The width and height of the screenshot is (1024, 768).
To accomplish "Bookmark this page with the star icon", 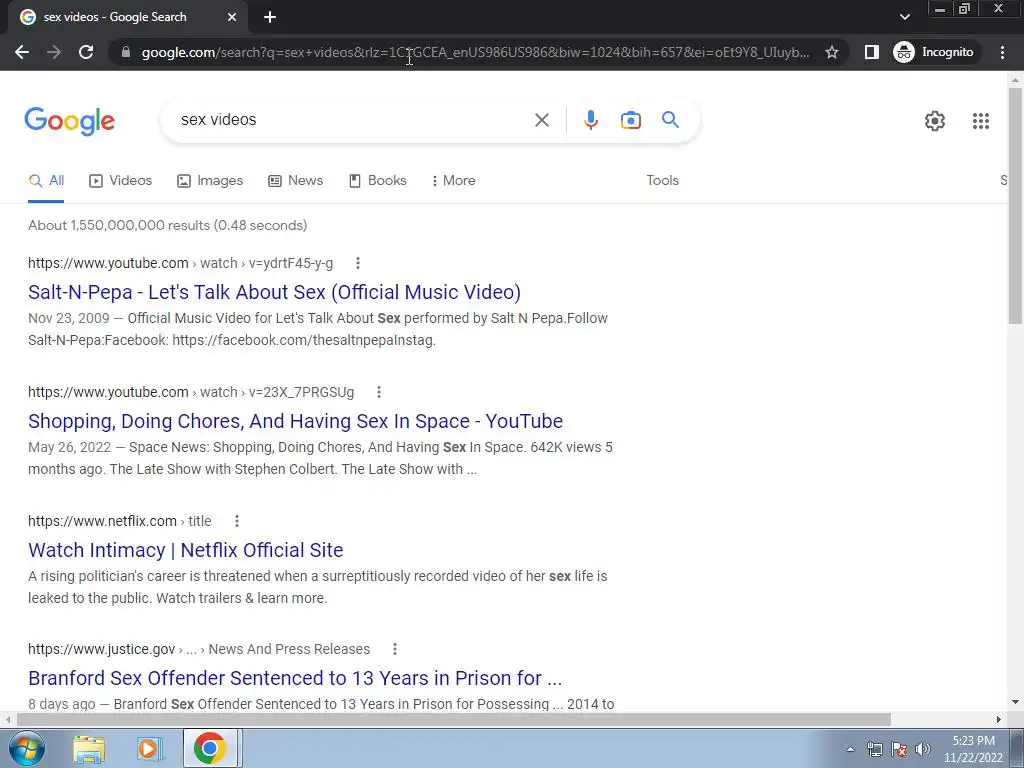I will click(831, 52).
